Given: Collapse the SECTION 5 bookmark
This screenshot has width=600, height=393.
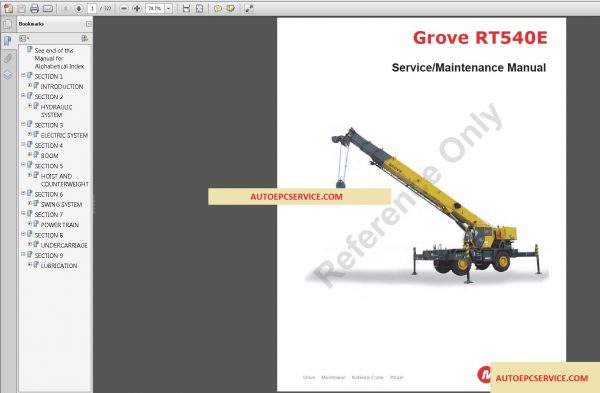Looking at the screenshot, I should coord(23,165).
